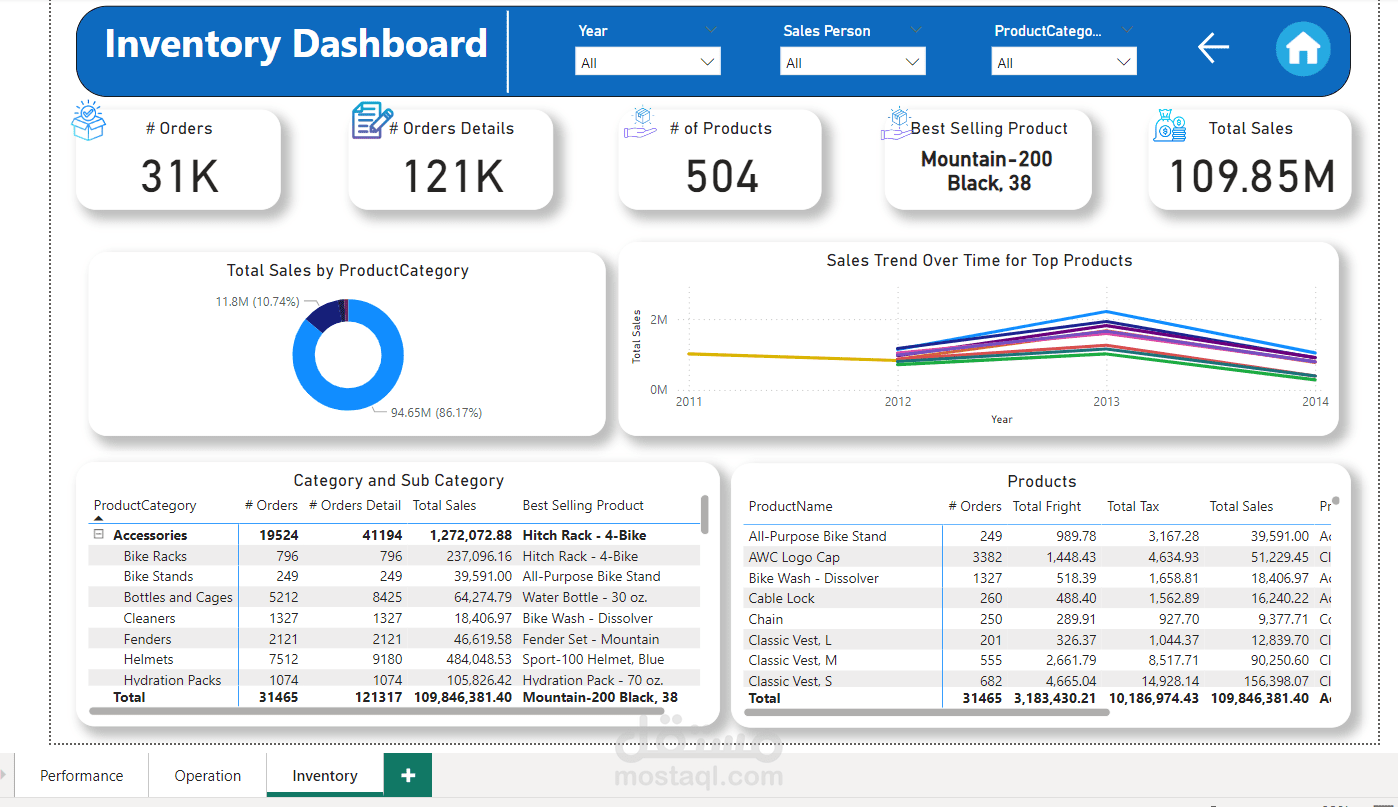The width and height of the screenshot is (1398, 807).
Task: Click the Products table horizontal scrollbar
Action: 926,713
